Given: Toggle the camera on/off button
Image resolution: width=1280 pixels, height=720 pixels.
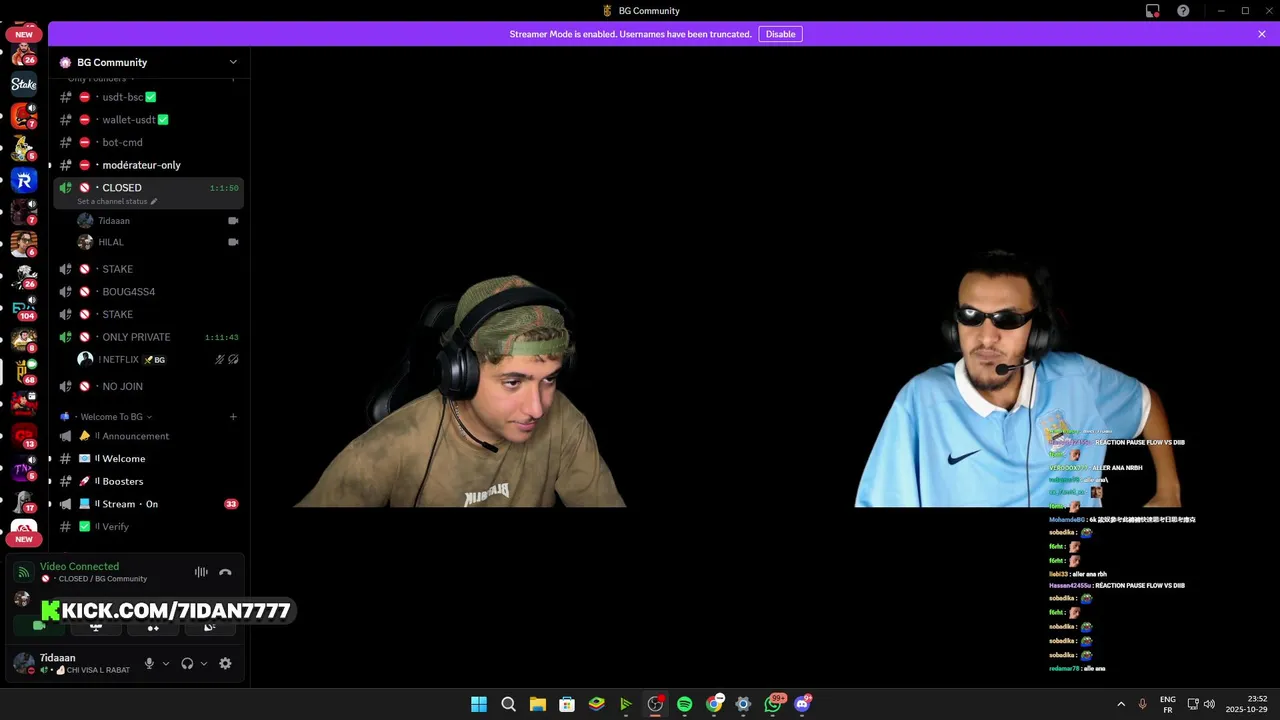Looking at the screenshot, I should [39, 626].
